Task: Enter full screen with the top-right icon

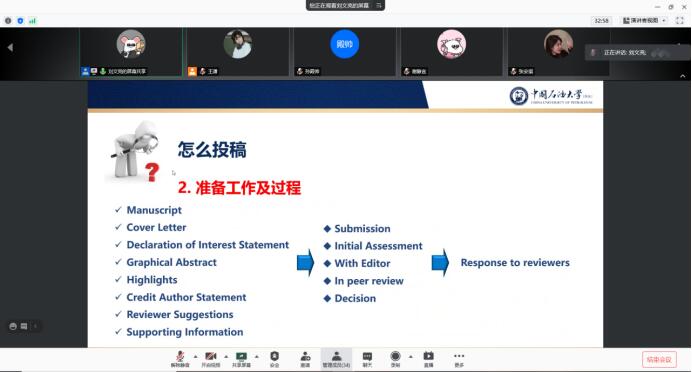Action: click(680, 20)
